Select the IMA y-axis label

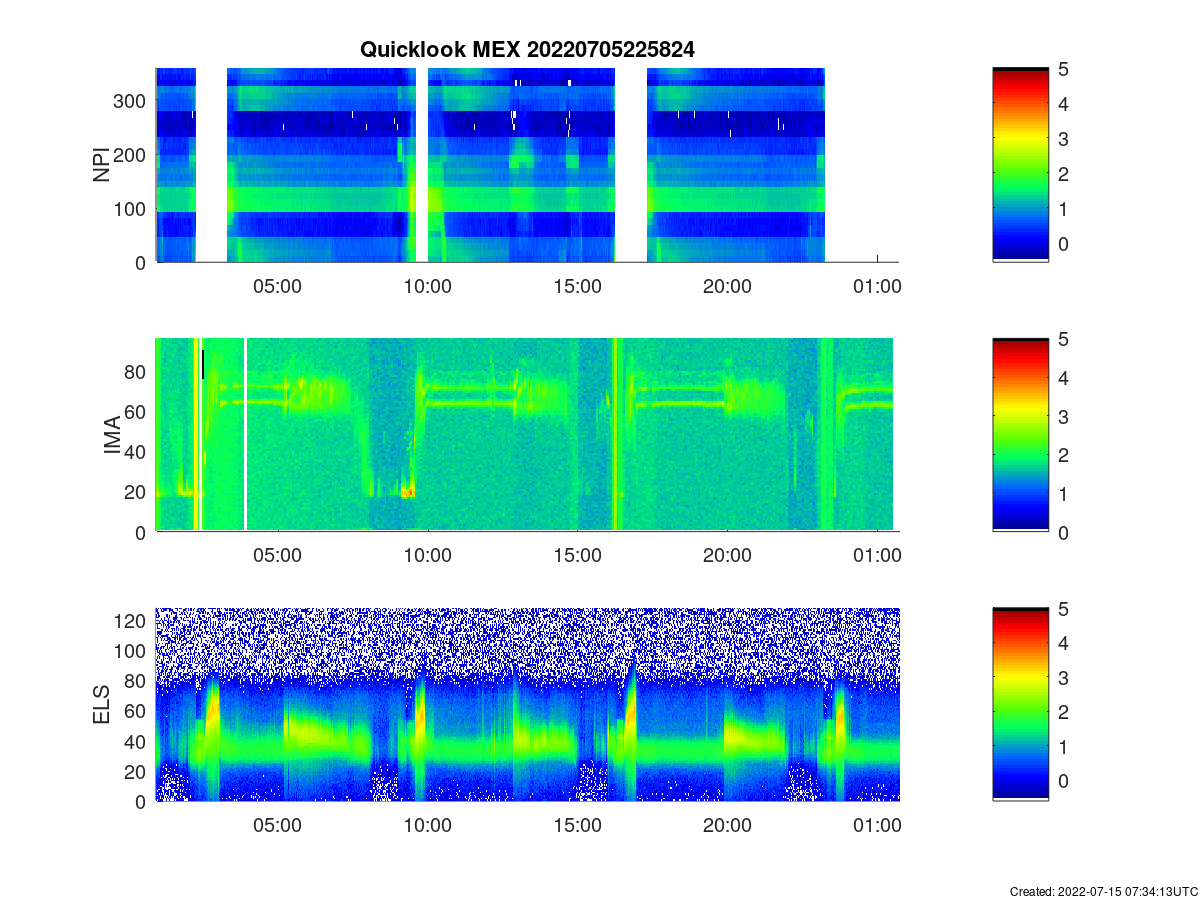point(112,436)
